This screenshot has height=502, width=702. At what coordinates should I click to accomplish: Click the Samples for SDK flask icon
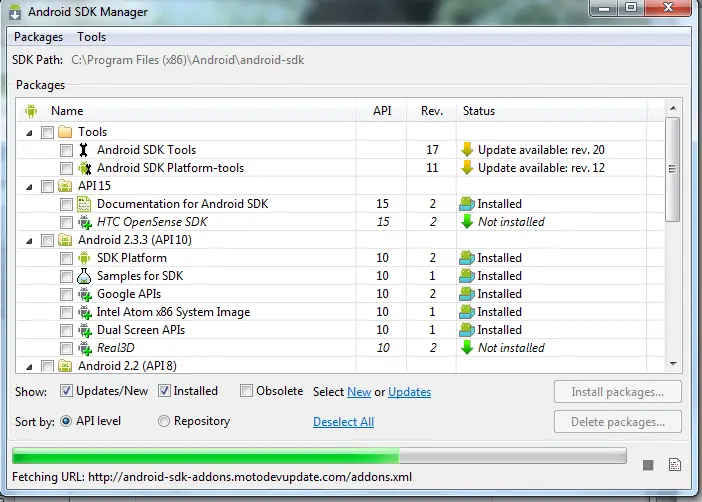[x=84, y=276]
